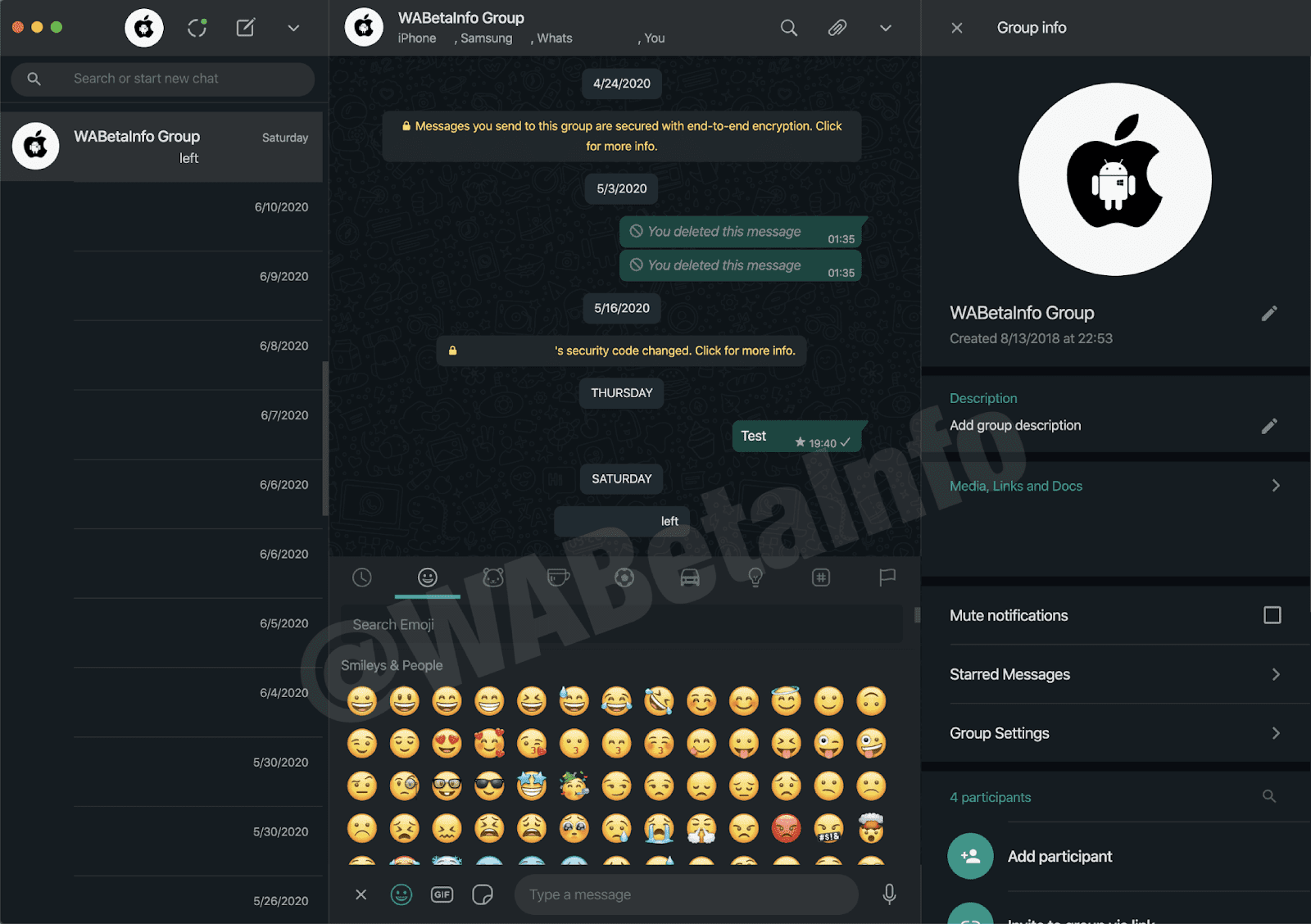Image resolution: width=1311 pixels, height=924 pixels.
Task: Show recently used emojis via the clock icon
Action: tap(362, 577)
